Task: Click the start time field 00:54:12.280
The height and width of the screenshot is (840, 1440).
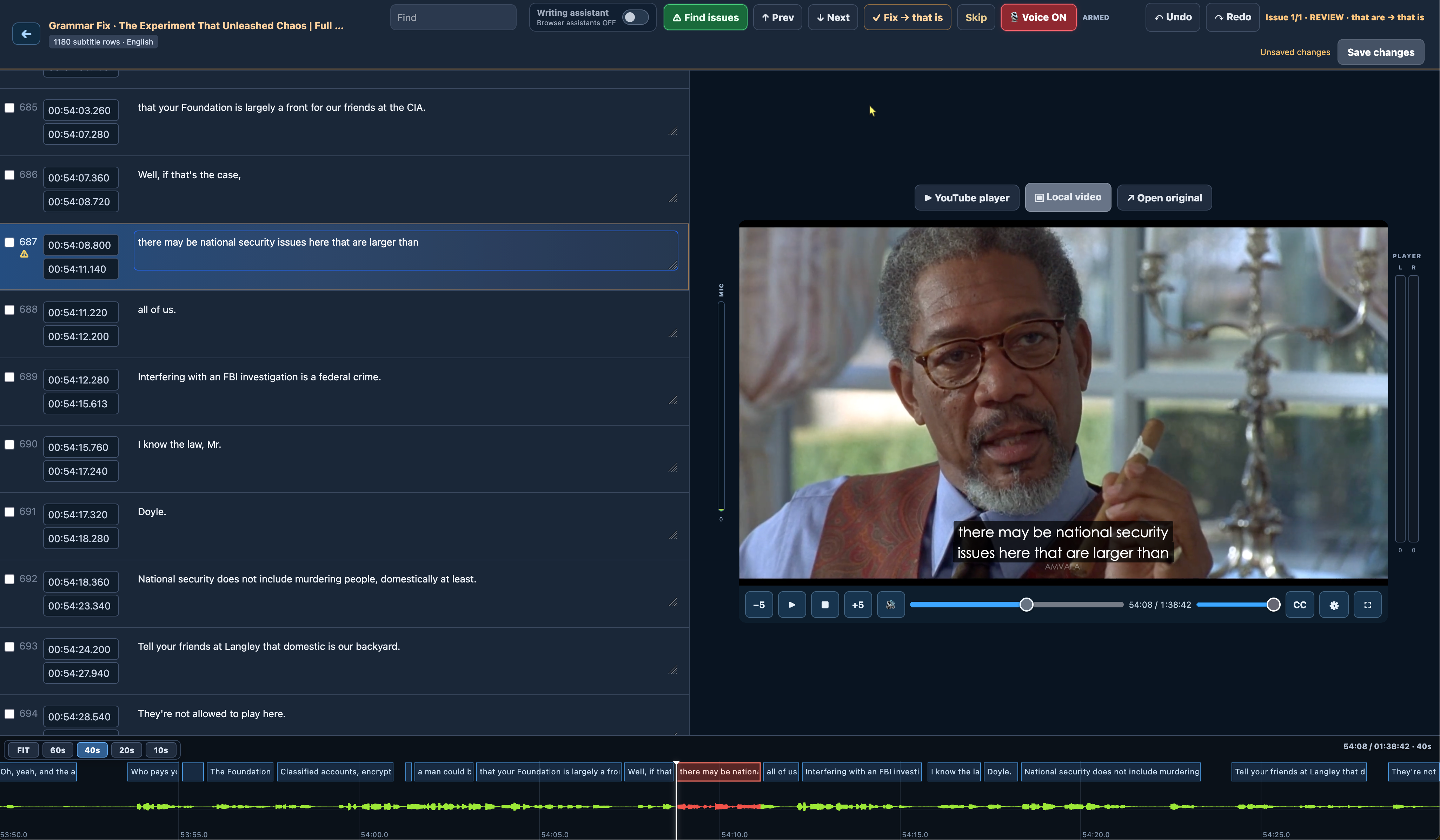Action: [81, 379]
